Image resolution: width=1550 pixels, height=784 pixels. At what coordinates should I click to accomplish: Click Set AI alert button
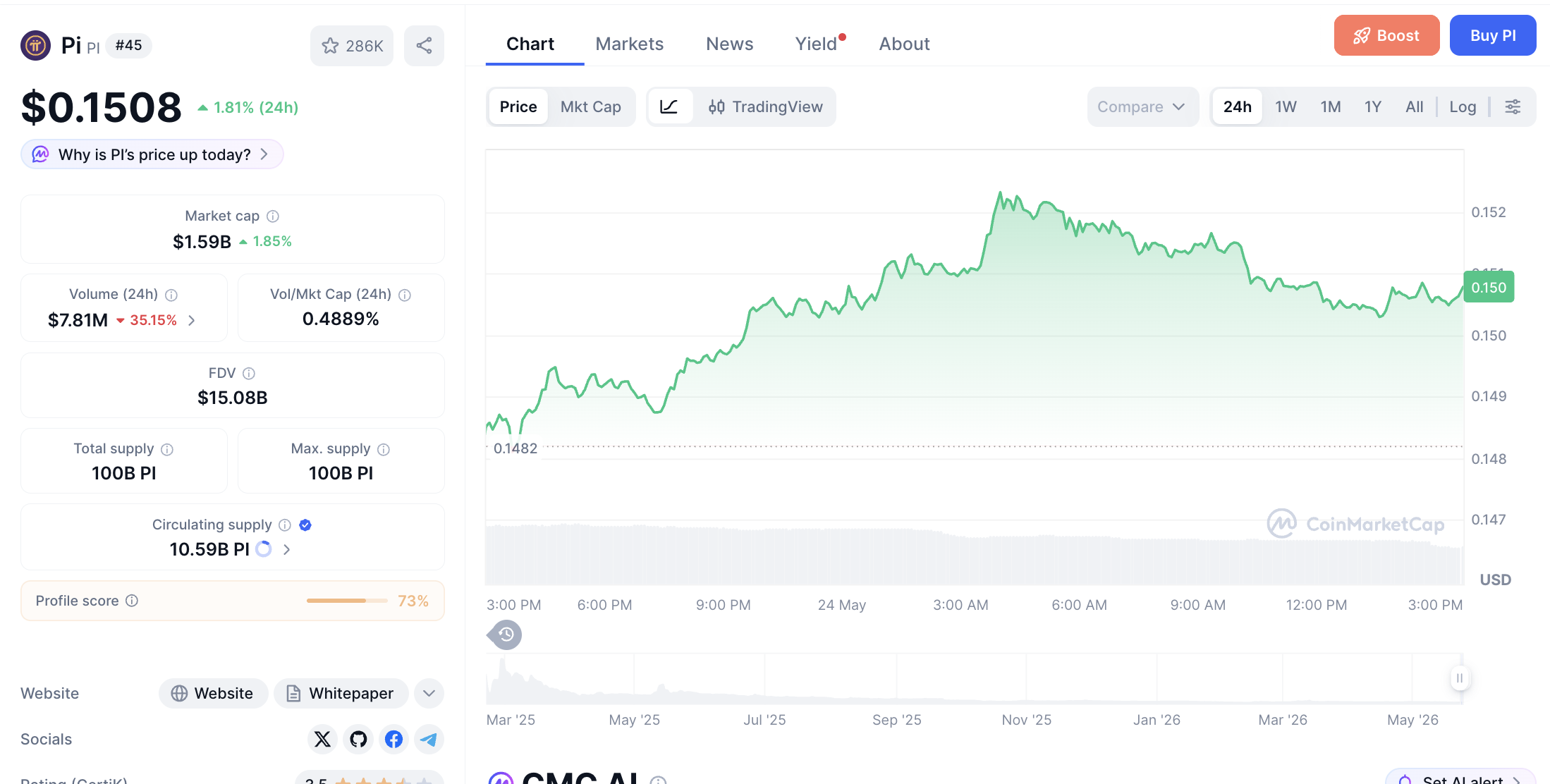(x=1461, y=778)
